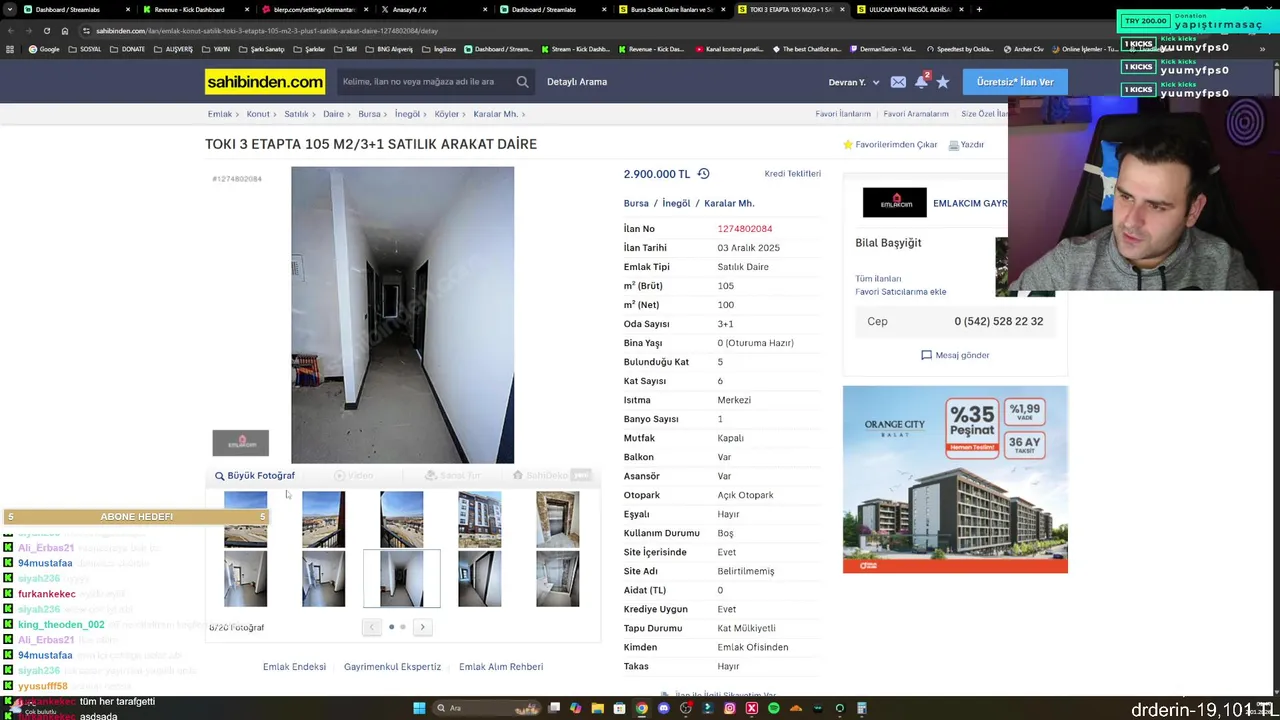The image size is (1280, 720).
Task: Open the Google bookmark
Action: 43,49
